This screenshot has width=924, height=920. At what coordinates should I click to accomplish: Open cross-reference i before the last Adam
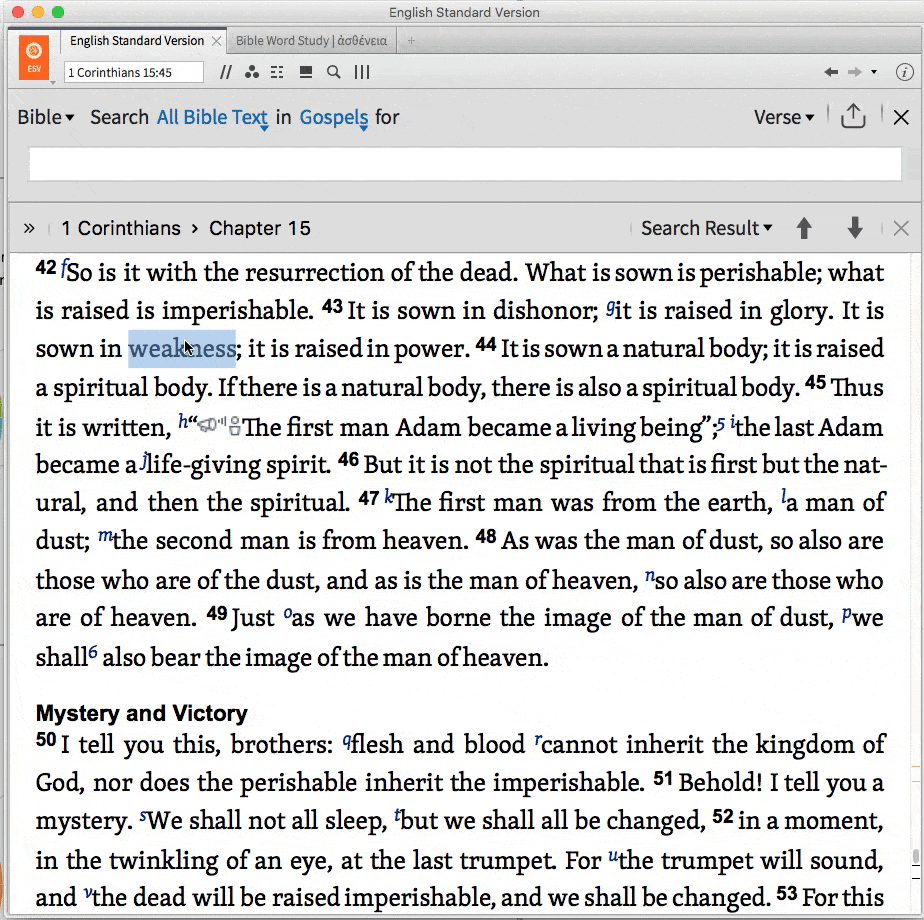pyautogui.click(x=732, y=420)
